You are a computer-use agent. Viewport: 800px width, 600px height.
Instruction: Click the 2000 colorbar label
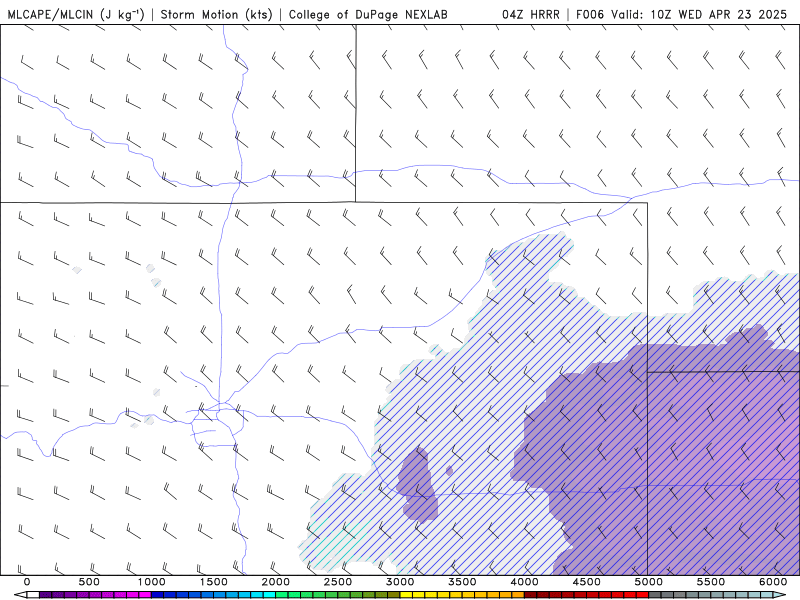tap(276, 582)
